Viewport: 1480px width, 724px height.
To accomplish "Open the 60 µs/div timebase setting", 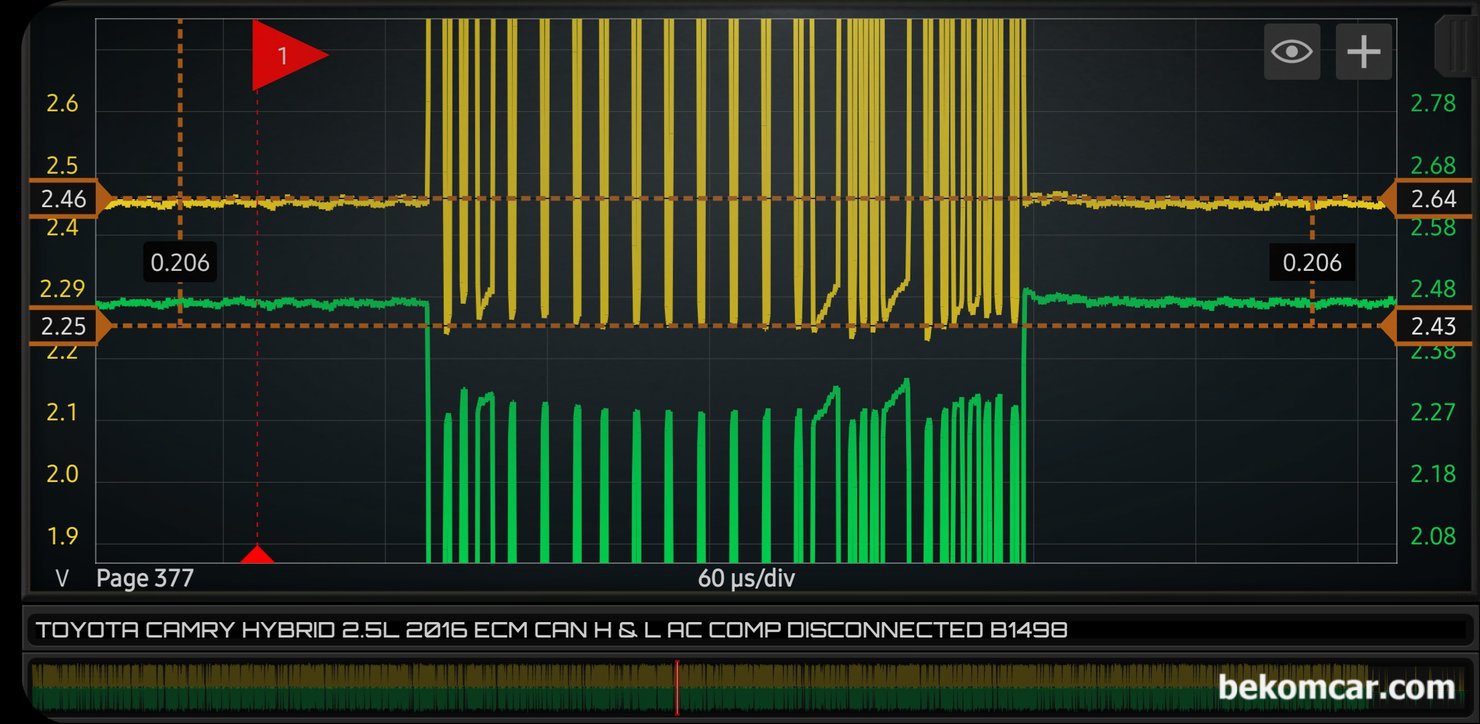I will point(746,578).
